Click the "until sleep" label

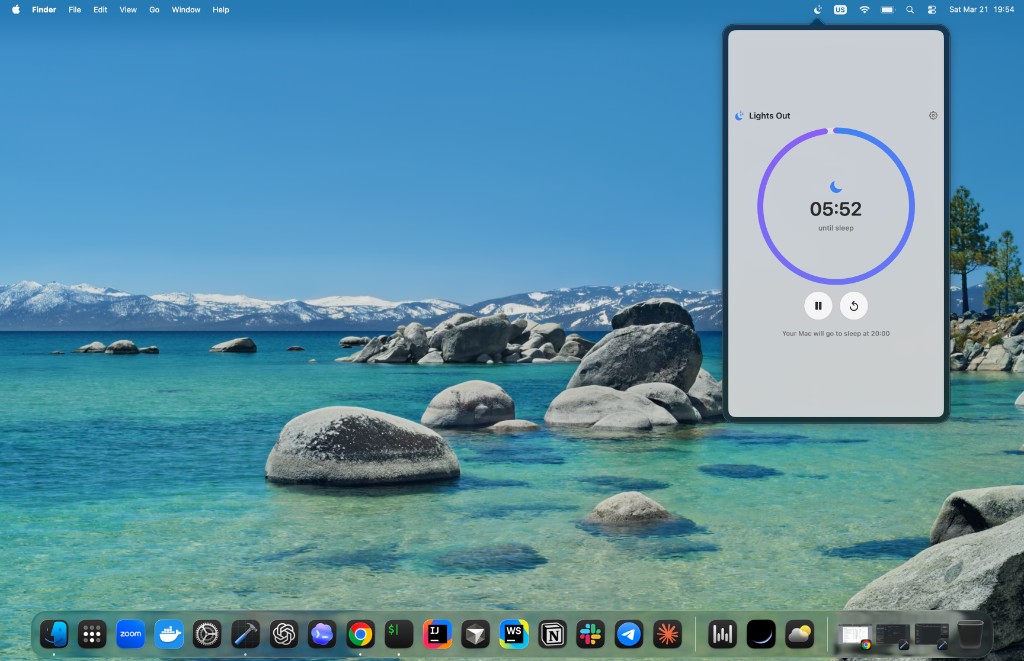pos(835,228)
